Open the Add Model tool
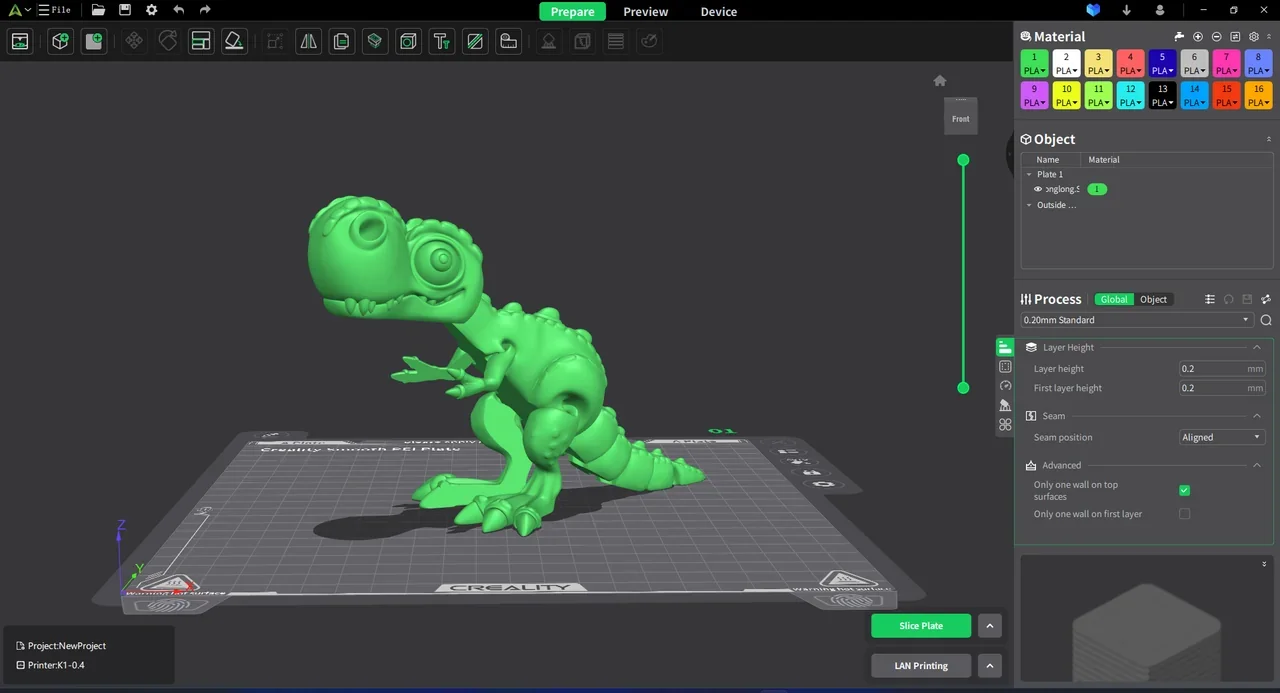The height and width of the screenshot is (693, 1280). tap(60, 41)
